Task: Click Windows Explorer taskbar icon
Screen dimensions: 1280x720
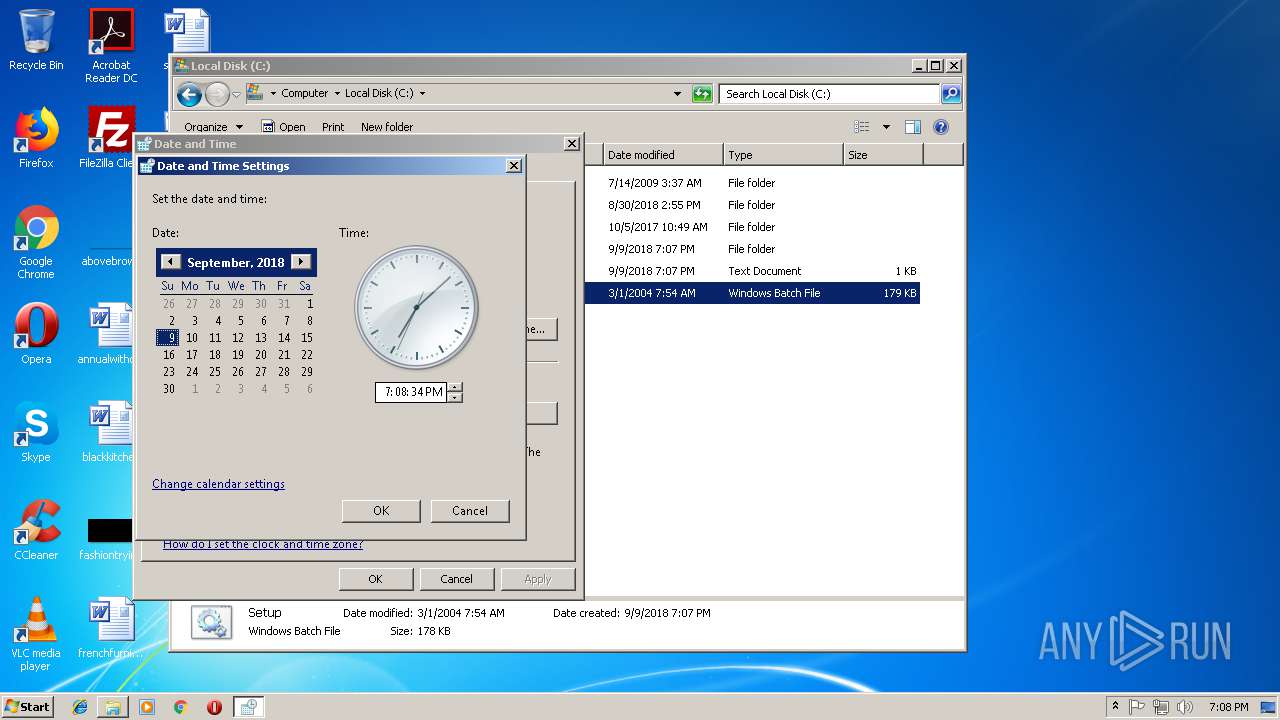Action: [113, 707]
